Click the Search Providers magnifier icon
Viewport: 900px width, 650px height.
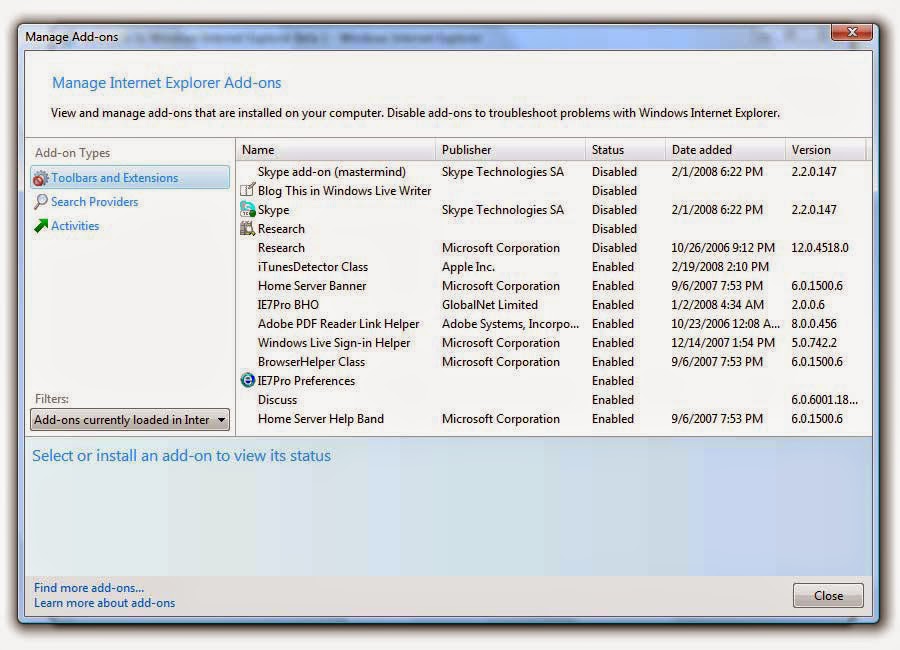[41, 202]
